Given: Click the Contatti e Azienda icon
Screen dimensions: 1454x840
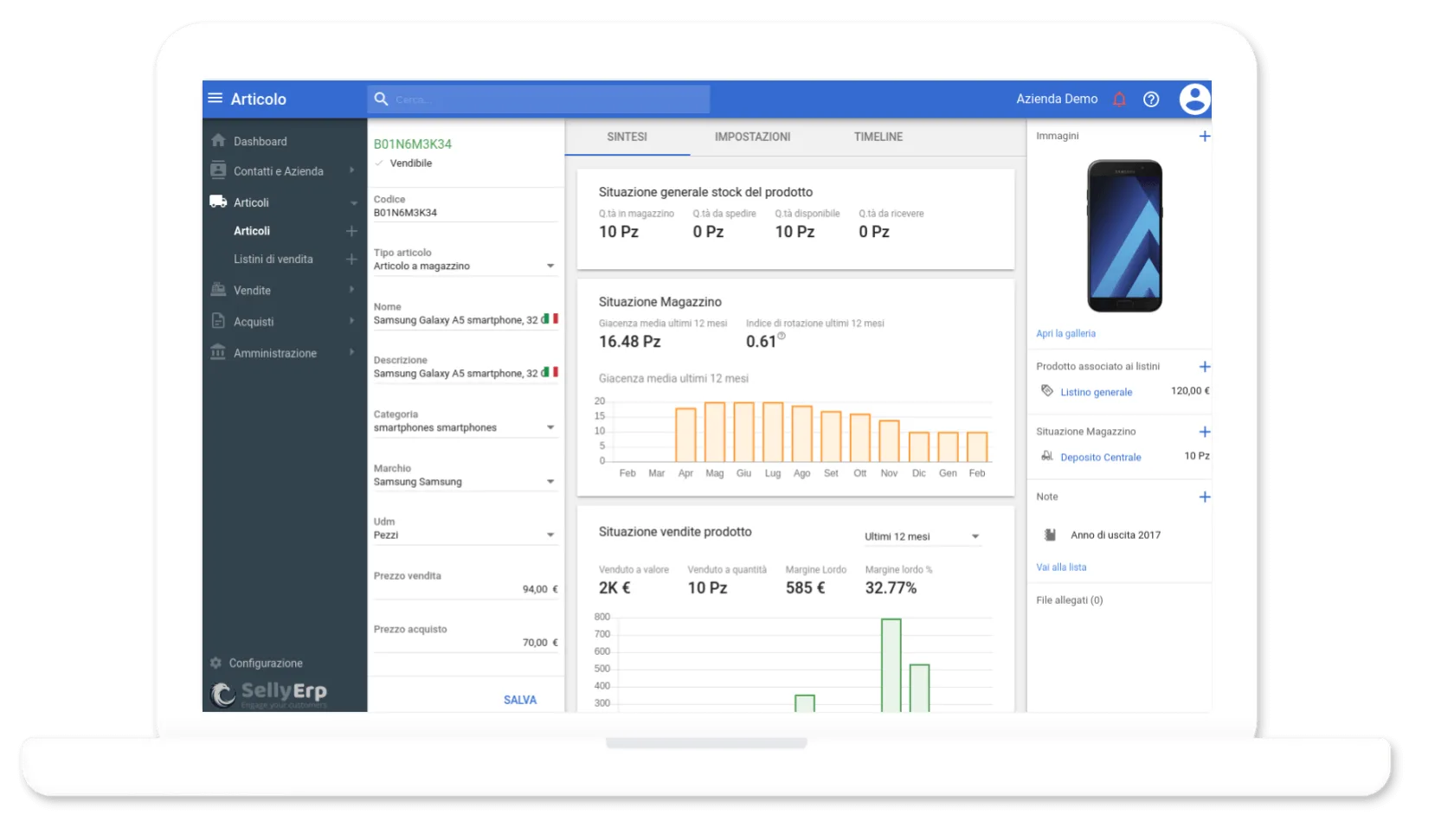Looking at the screenshot, I should 218,170.
